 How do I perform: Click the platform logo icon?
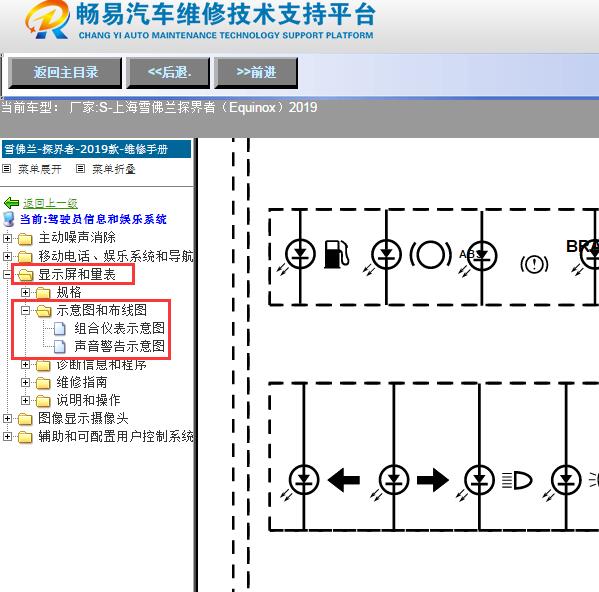47,20
